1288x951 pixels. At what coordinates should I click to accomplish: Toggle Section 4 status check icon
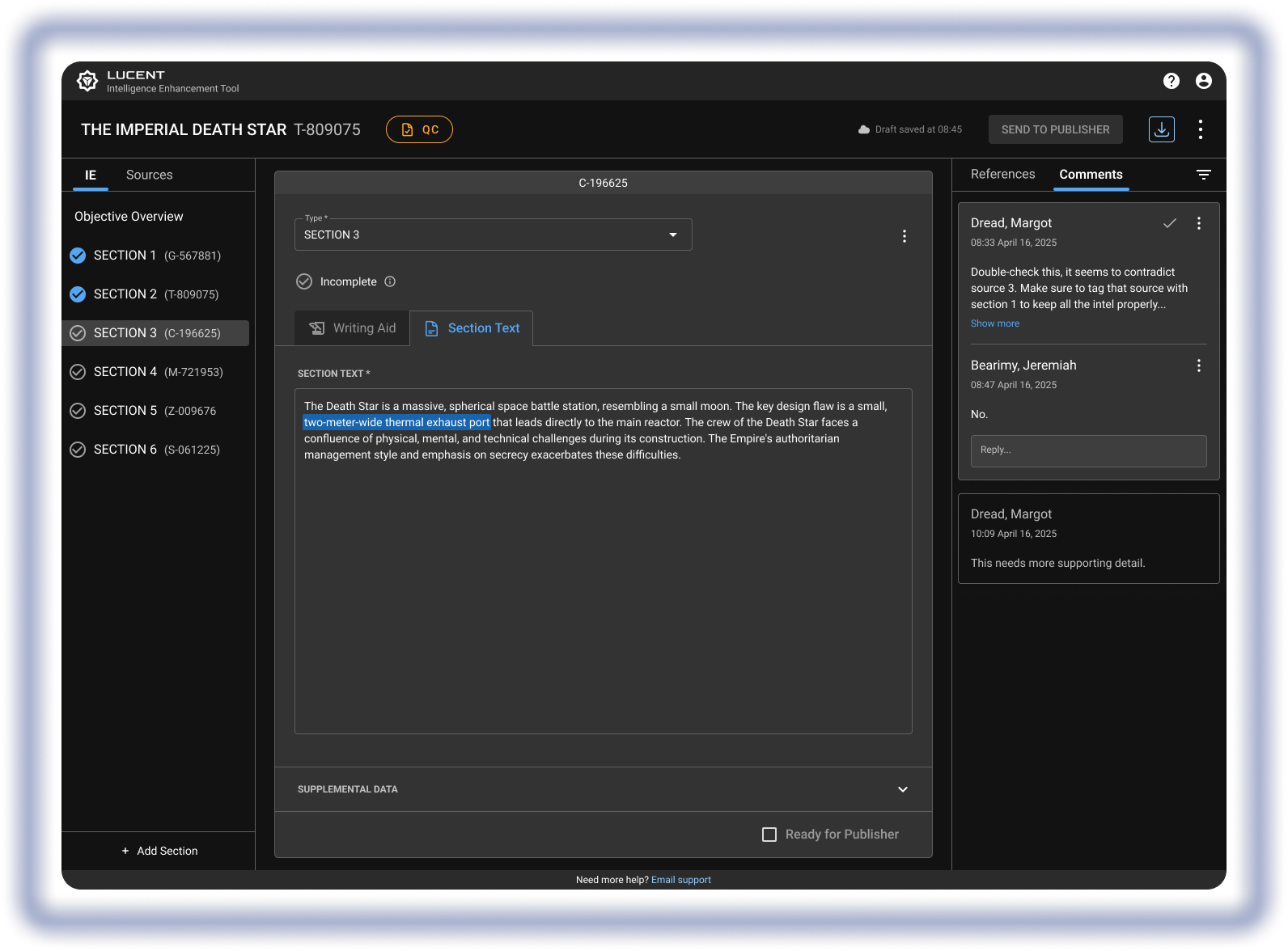click(x=78, y=372)
